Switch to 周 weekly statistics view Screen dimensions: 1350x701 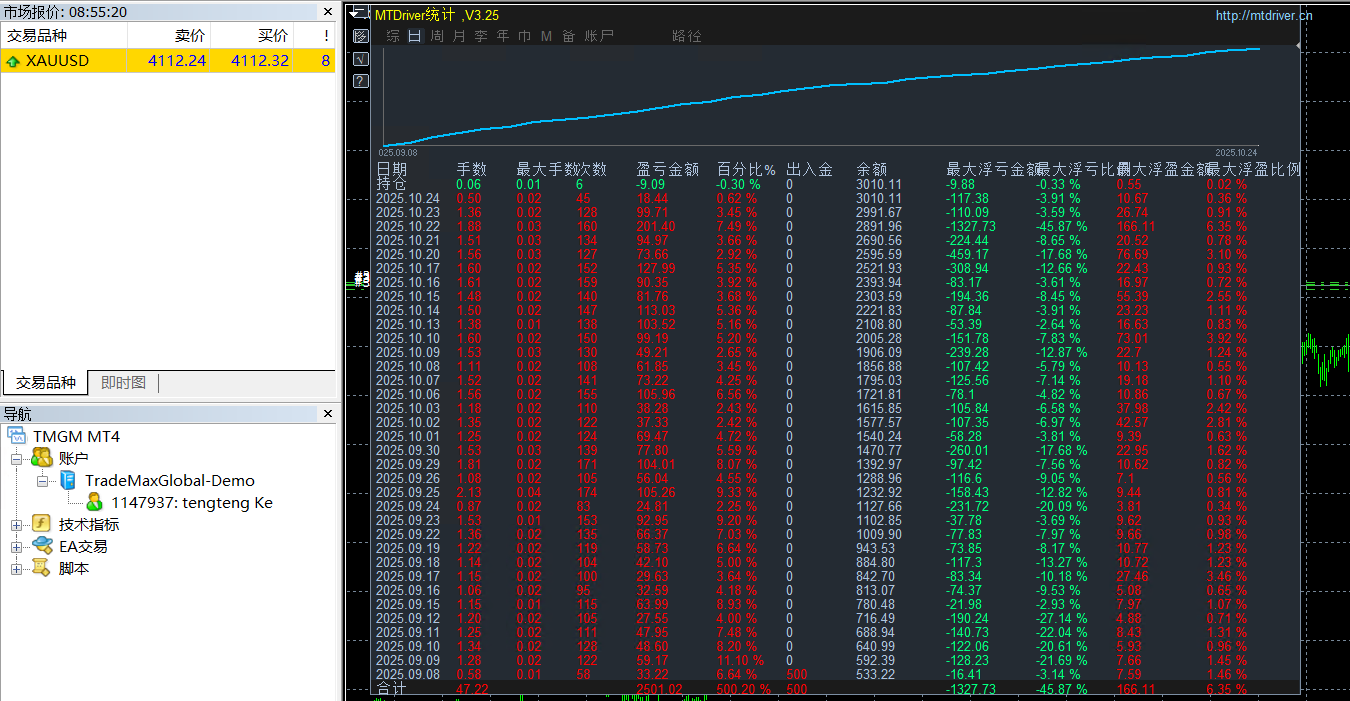[x=434, y=35]
